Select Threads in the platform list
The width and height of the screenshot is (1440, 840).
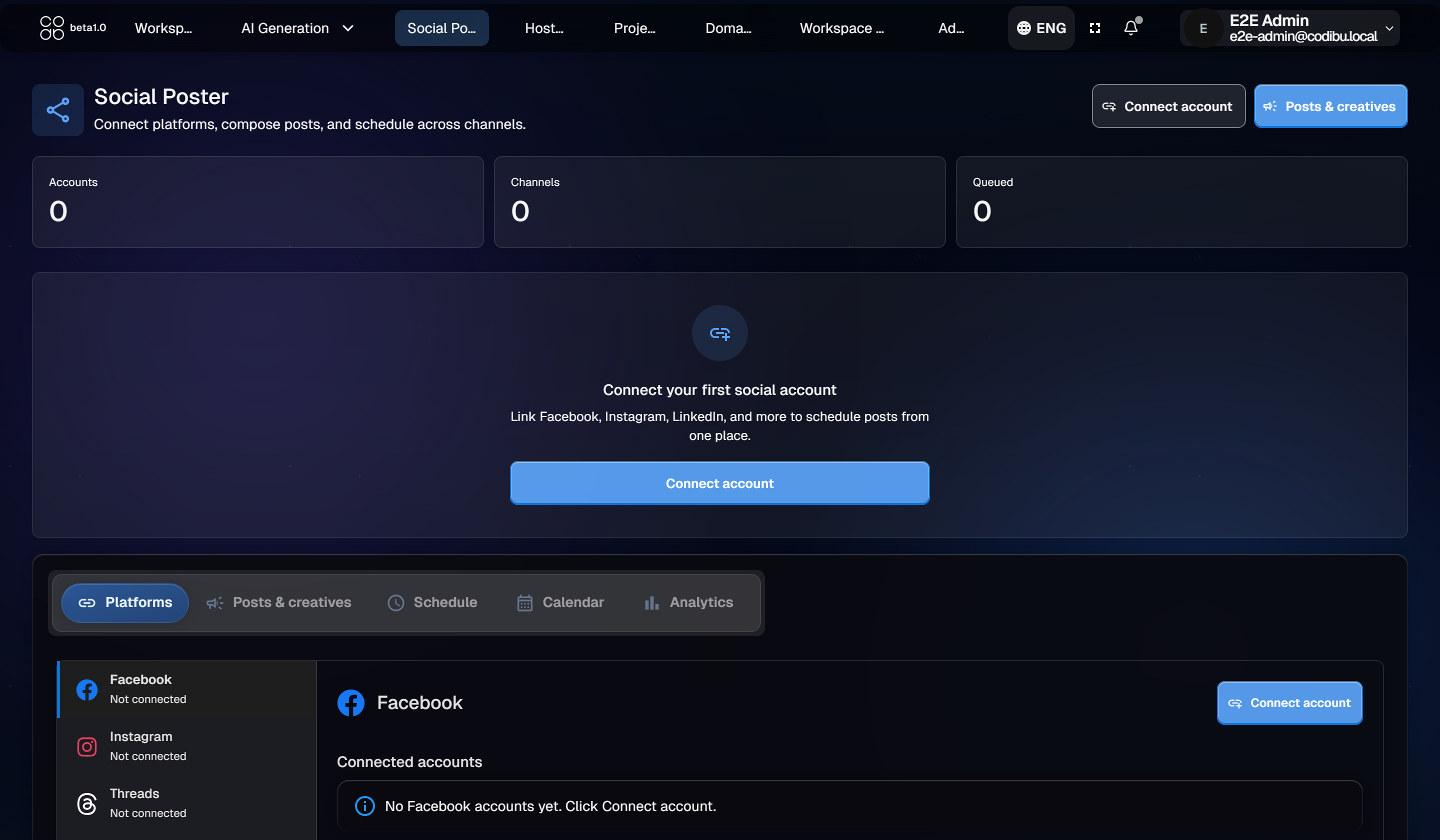pyautogui.click(x=187, y=803)
